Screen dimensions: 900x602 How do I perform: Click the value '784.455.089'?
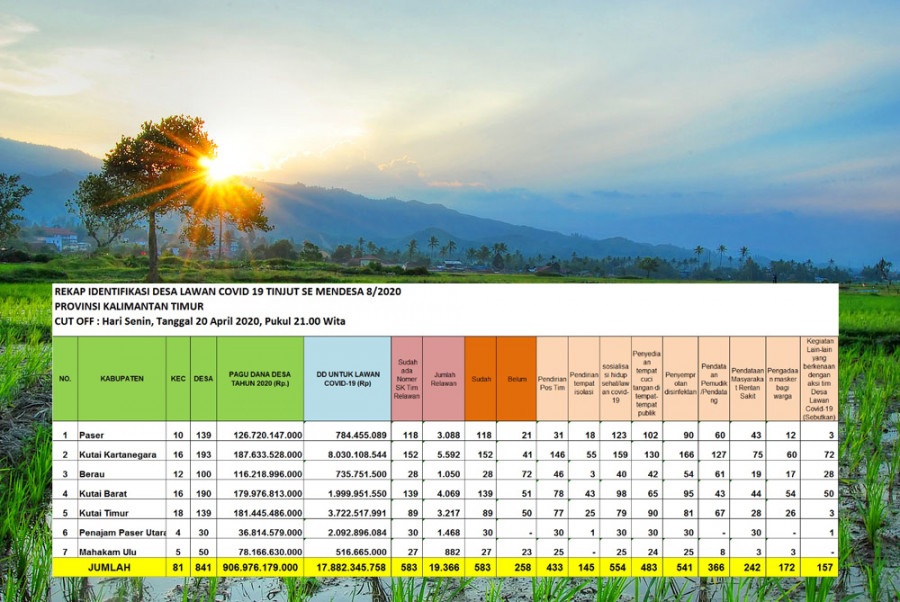(x=361, y=435)
